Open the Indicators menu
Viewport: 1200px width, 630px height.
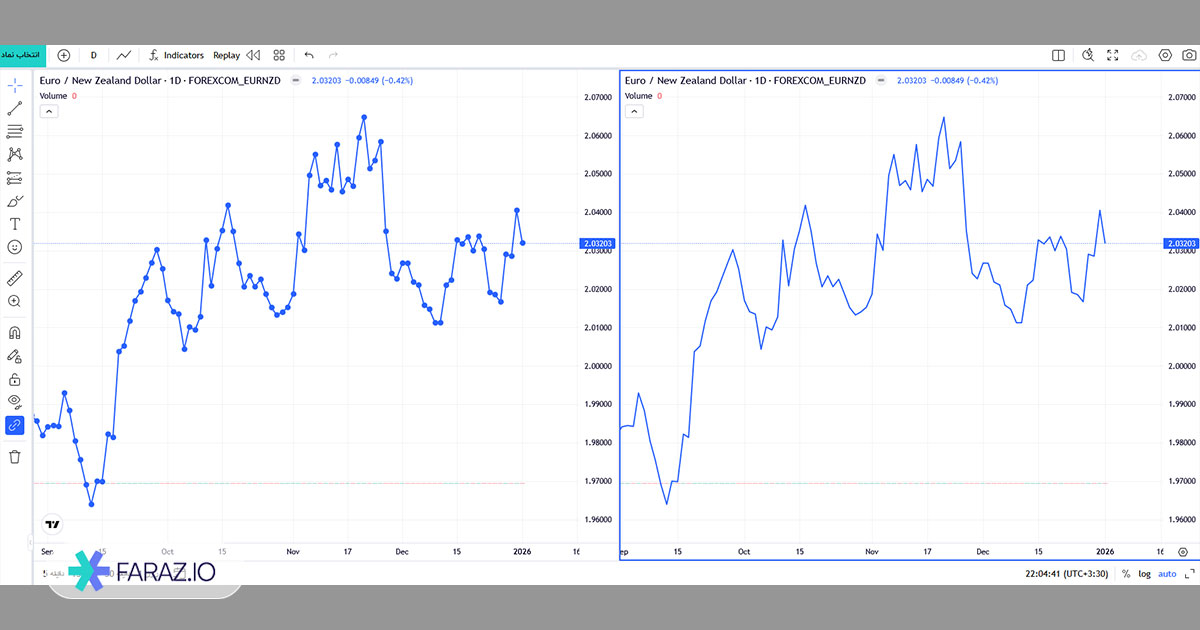pos(176,56)
